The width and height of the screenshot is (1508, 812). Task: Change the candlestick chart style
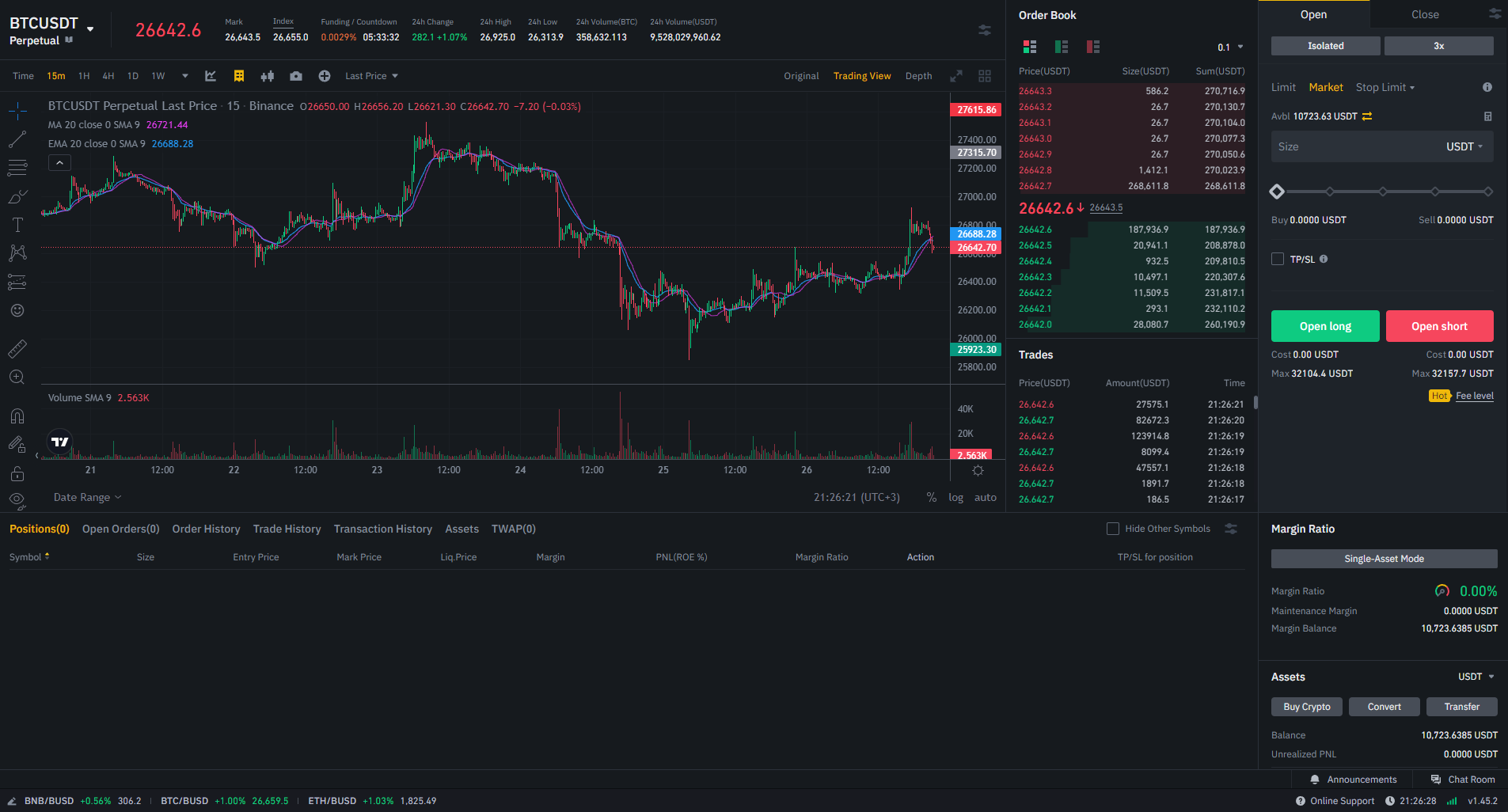pyautogui.click(x=268, y=76)
